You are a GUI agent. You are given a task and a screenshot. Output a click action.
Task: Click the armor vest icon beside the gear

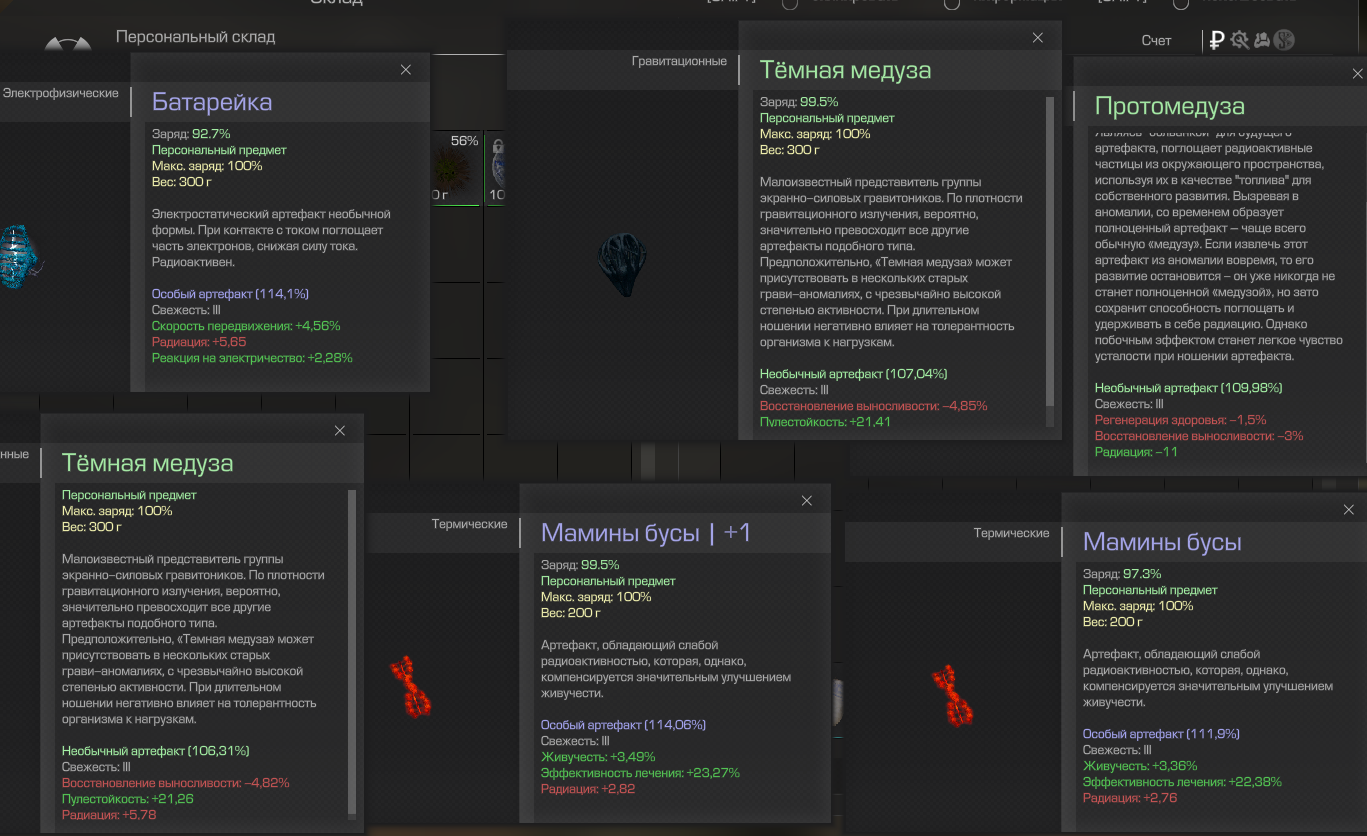[x=1263, y=40]
